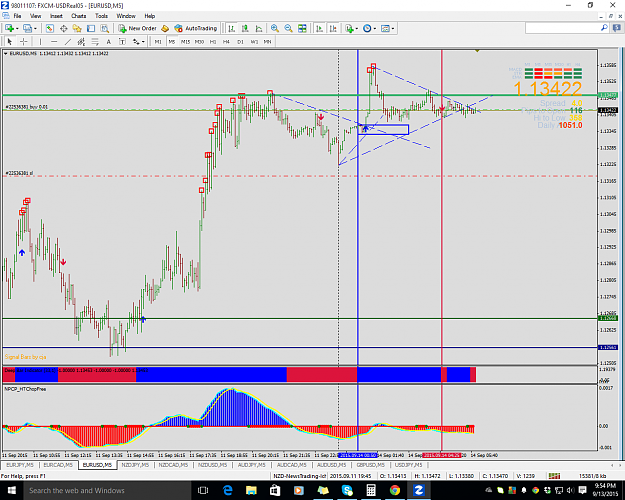Switch to Candlesticks chart type
This screenshot has width=625, height=500.
pos(245,28)
